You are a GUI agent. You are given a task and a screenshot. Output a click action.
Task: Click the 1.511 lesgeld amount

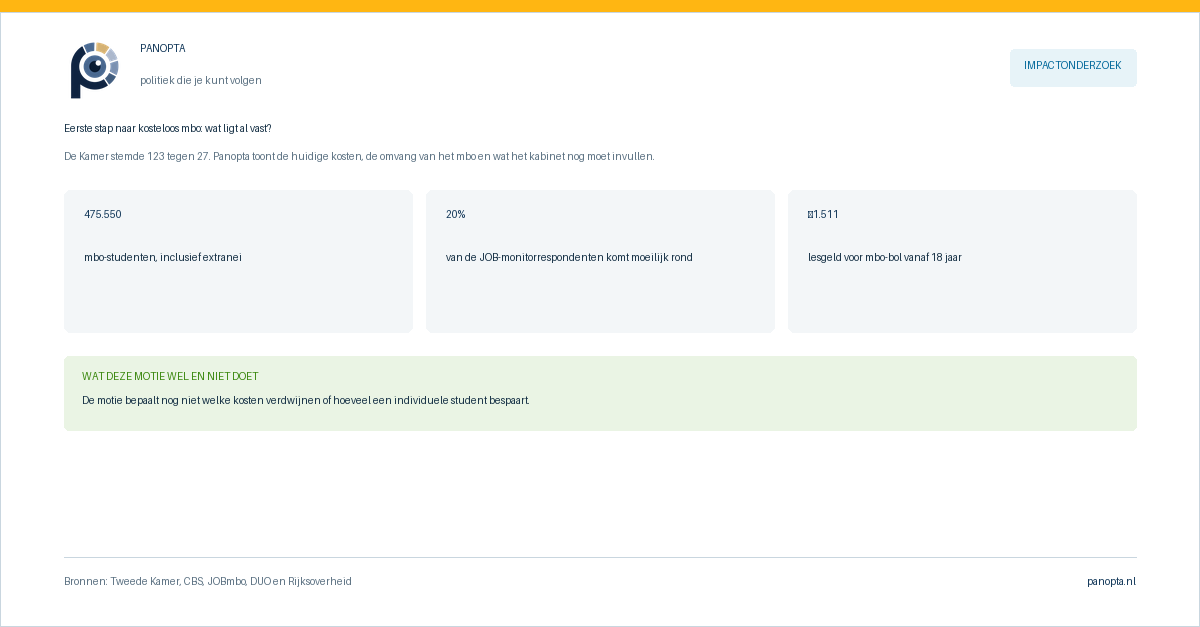(x=823, y=214)
